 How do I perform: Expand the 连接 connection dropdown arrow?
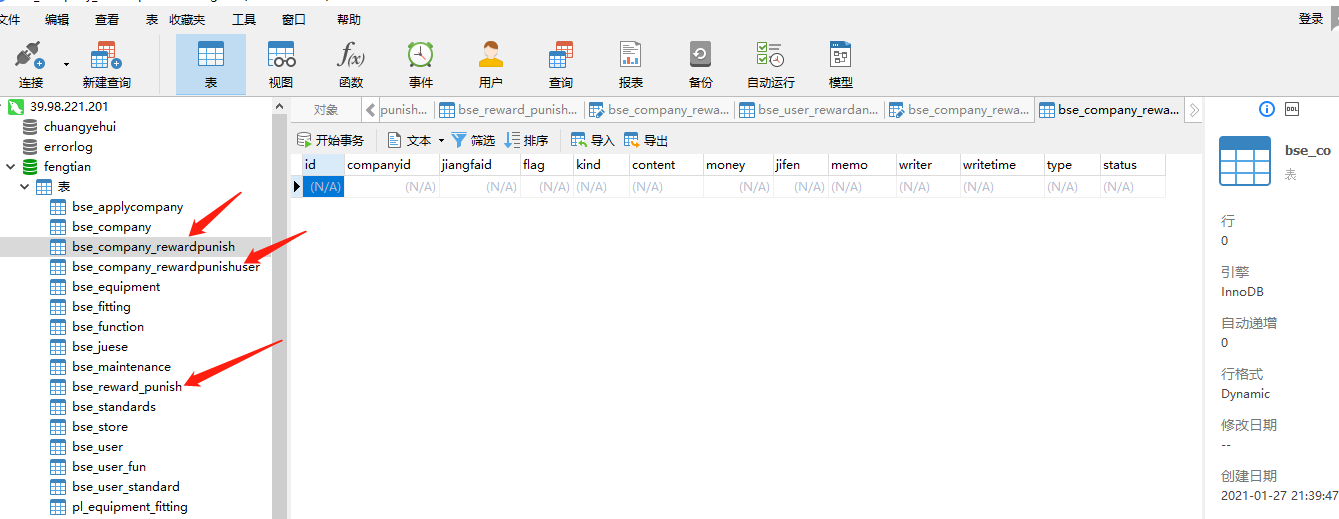click(x=67, y=64)
